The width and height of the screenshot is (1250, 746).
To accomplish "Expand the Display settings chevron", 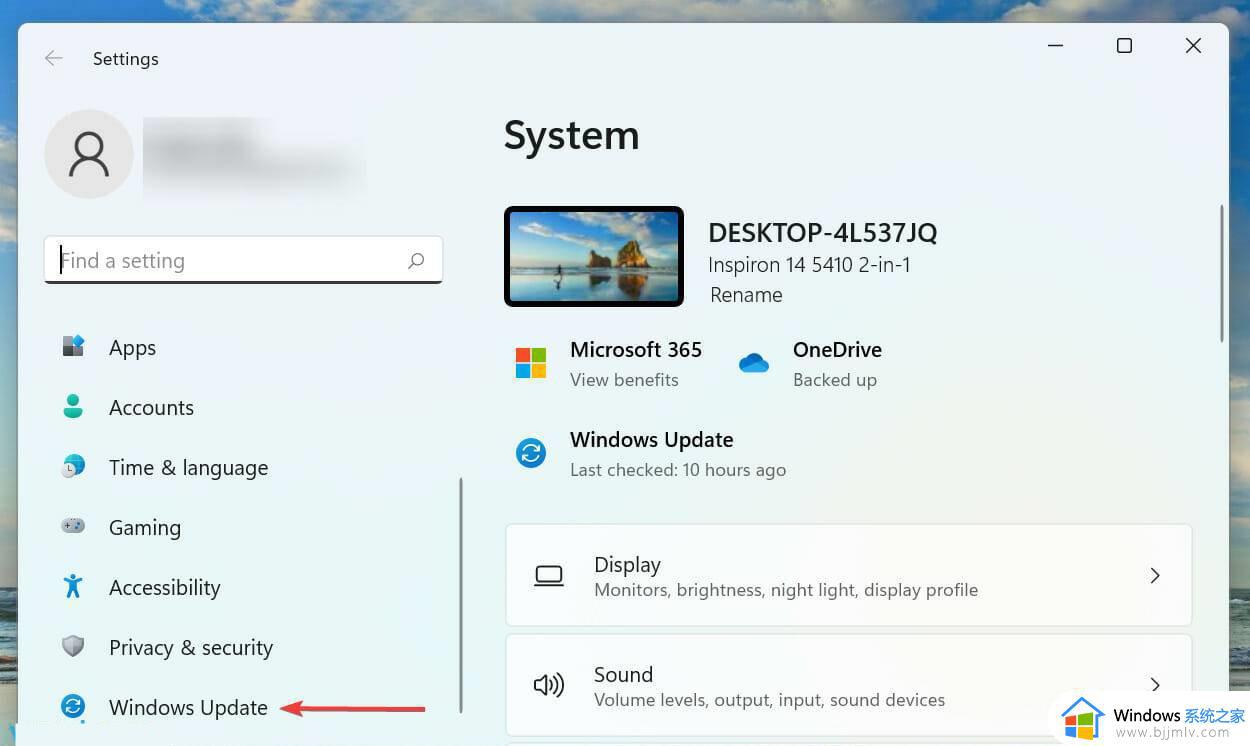I will pos(1155,575).
